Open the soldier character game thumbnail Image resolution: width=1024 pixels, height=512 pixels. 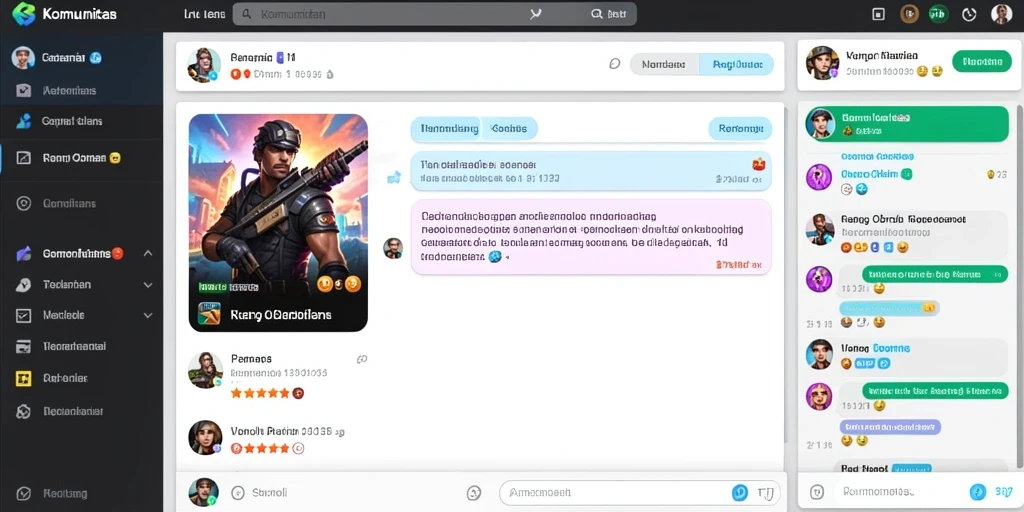tap(278, 223)
